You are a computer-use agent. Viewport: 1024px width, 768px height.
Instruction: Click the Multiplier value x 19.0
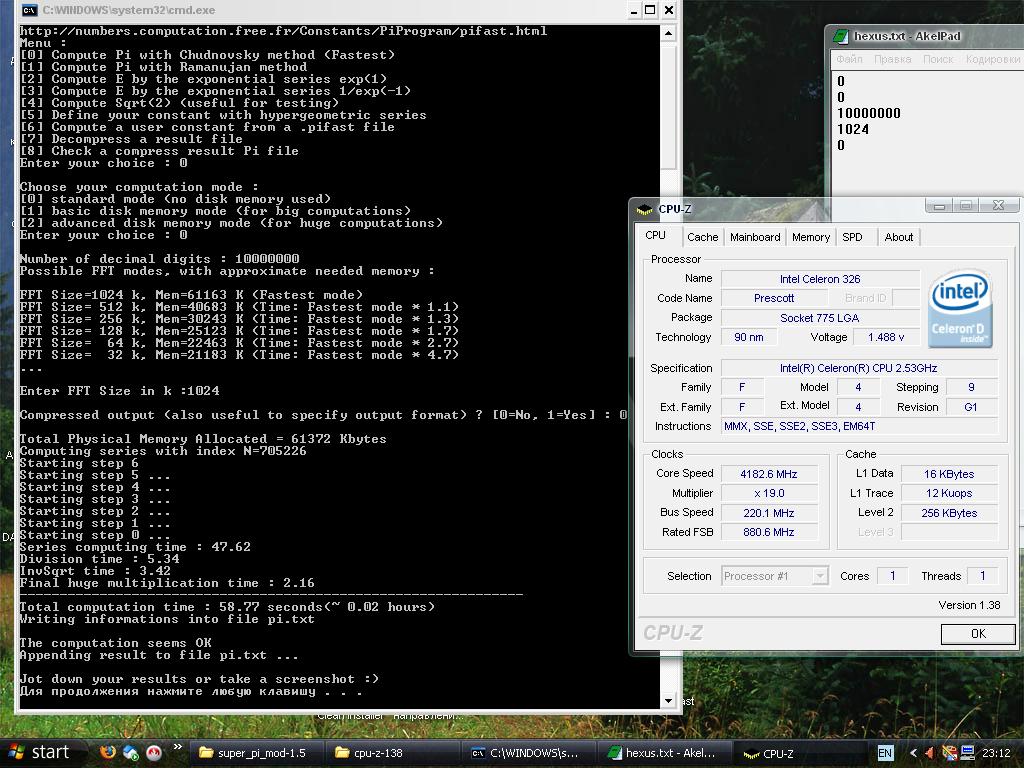point(769,494)
